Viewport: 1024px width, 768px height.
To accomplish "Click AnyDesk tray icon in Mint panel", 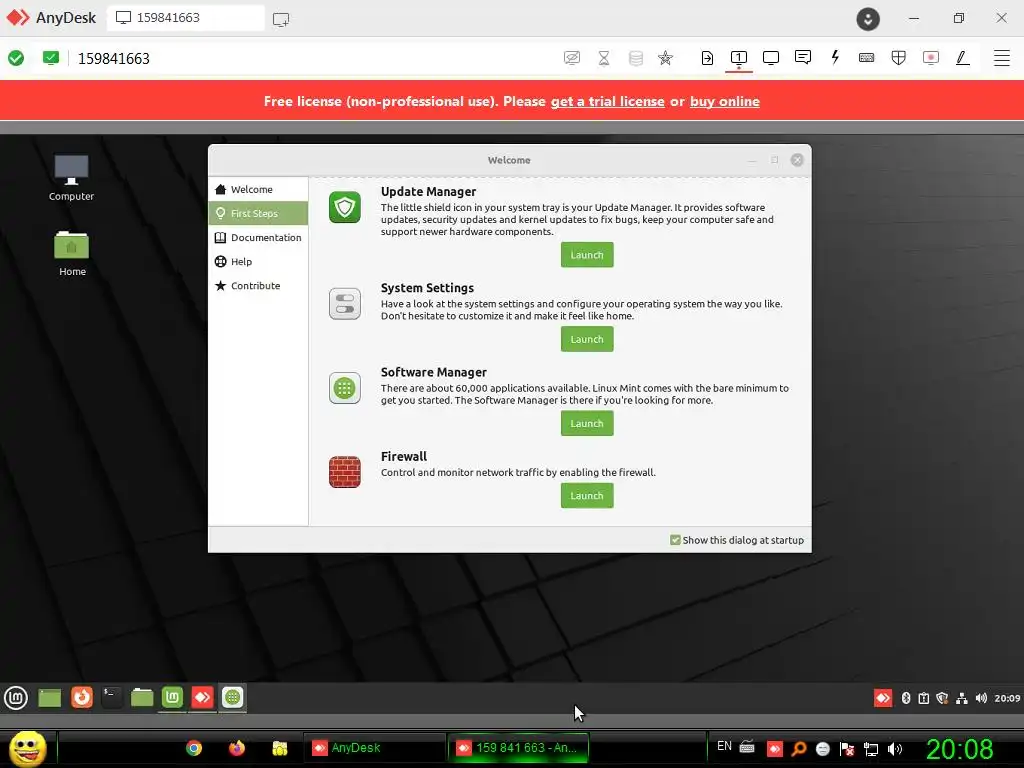I will [x=882, y=698].
